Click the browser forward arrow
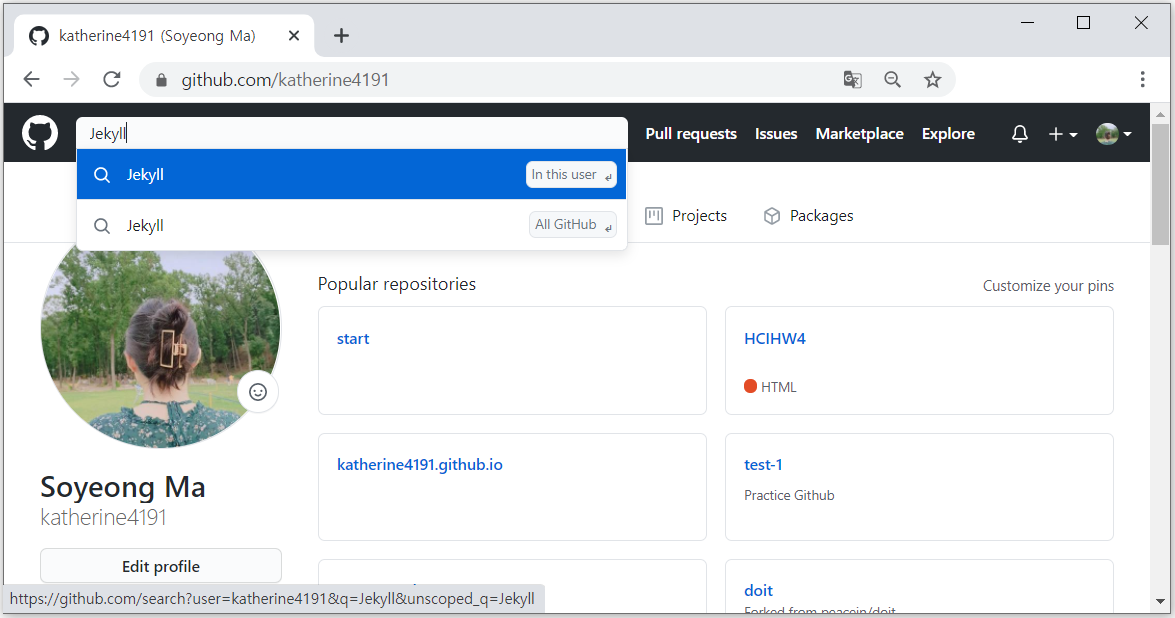This screenshot has height=618, width=1175. 72,79
